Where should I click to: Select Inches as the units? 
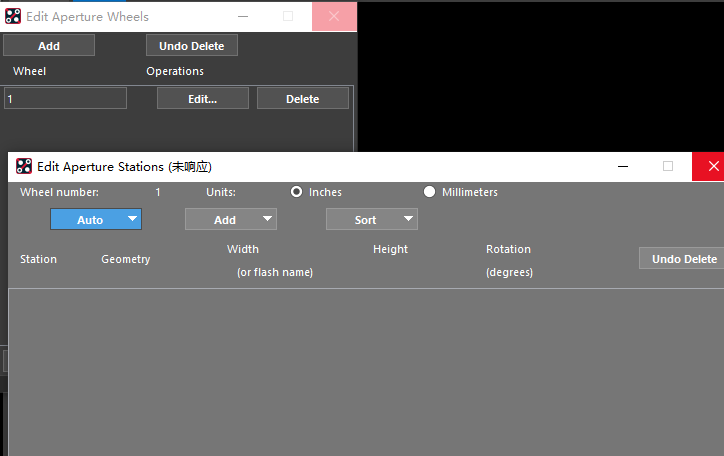coord(296,192)
